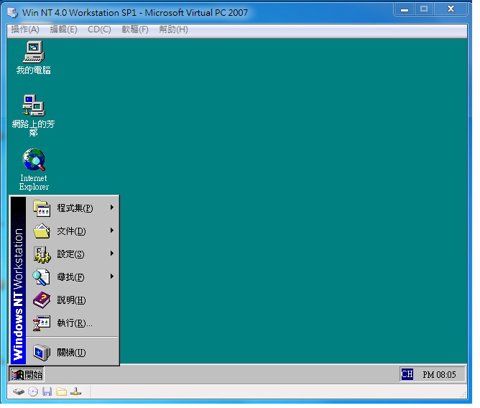Click the network adapter status icon
The image size is (480, 408).
tap(76, 392)
